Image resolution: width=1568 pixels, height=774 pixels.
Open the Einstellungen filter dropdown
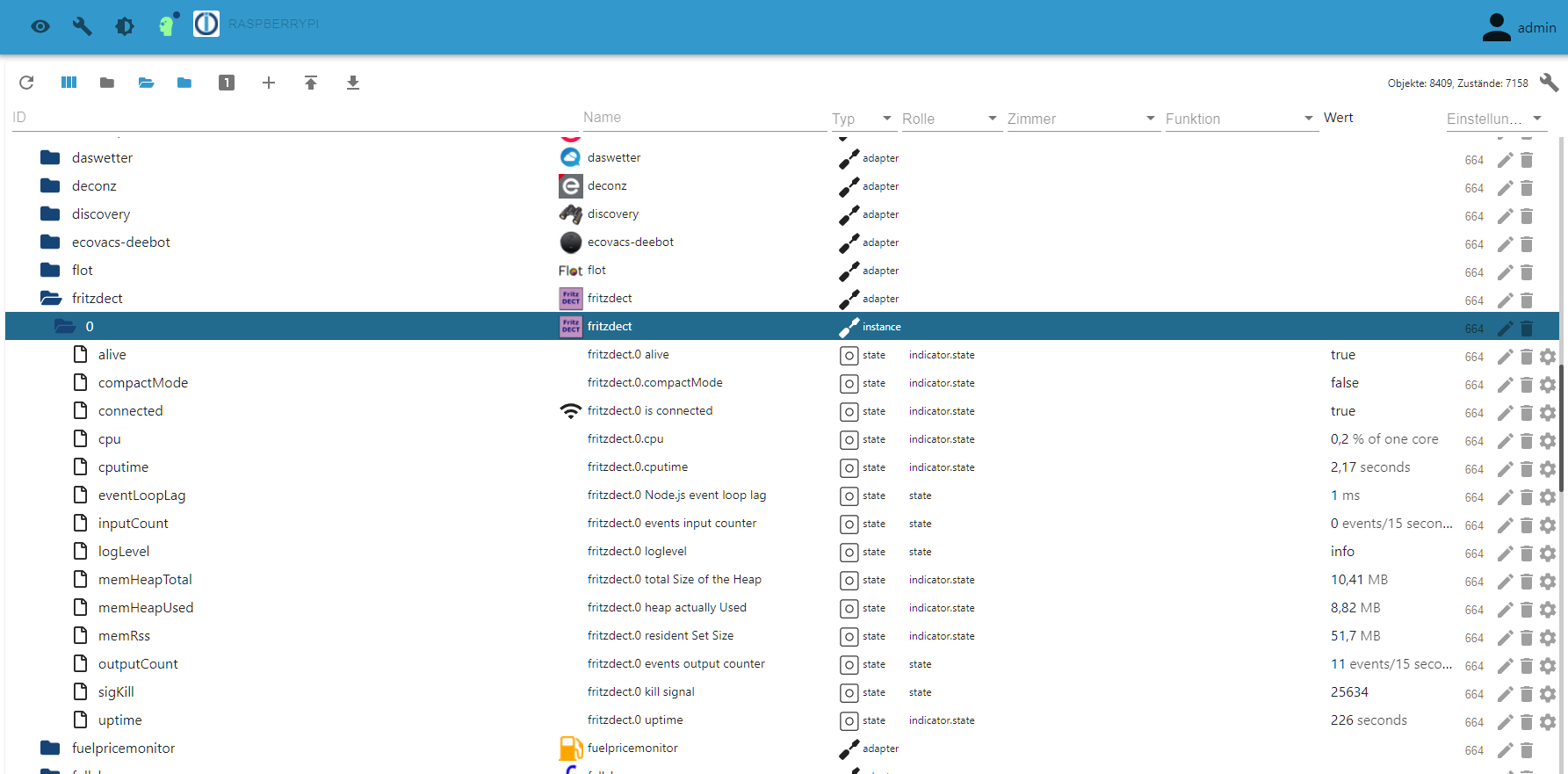[1495, 119]
